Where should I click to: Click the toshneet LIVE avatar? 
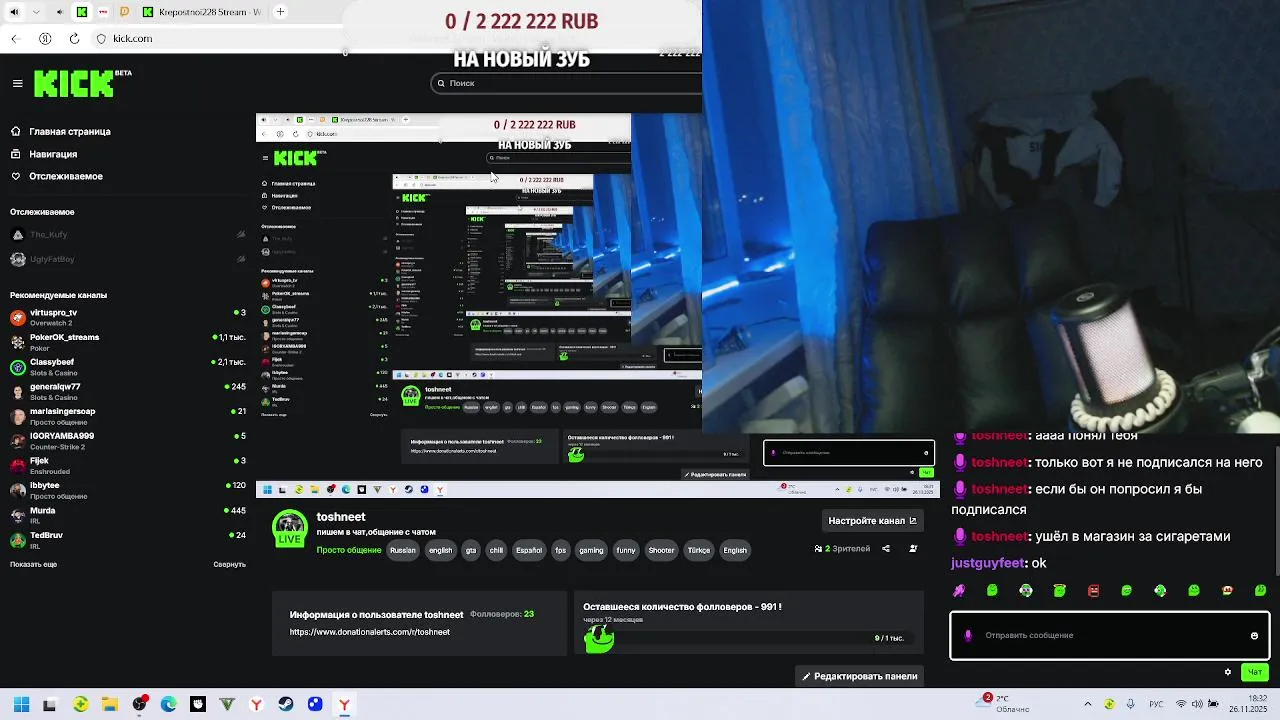pos(290,528)
